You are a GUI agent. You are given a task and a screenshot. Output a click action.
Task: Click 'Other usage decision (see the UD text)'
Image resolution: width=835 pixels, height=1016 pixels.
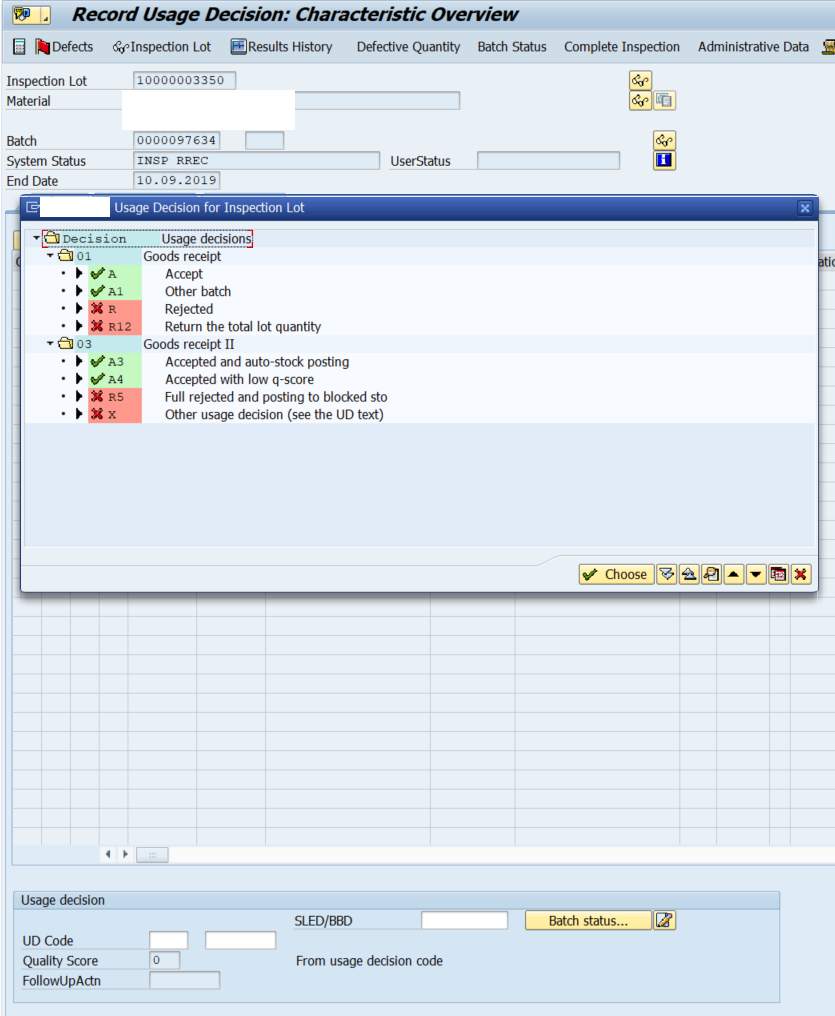tap(274, 414)
